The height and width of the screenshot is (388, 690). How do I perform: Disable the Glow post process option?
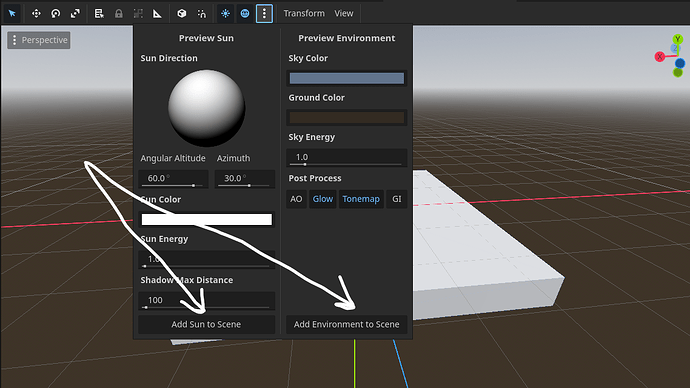click(x=323, y=199)
